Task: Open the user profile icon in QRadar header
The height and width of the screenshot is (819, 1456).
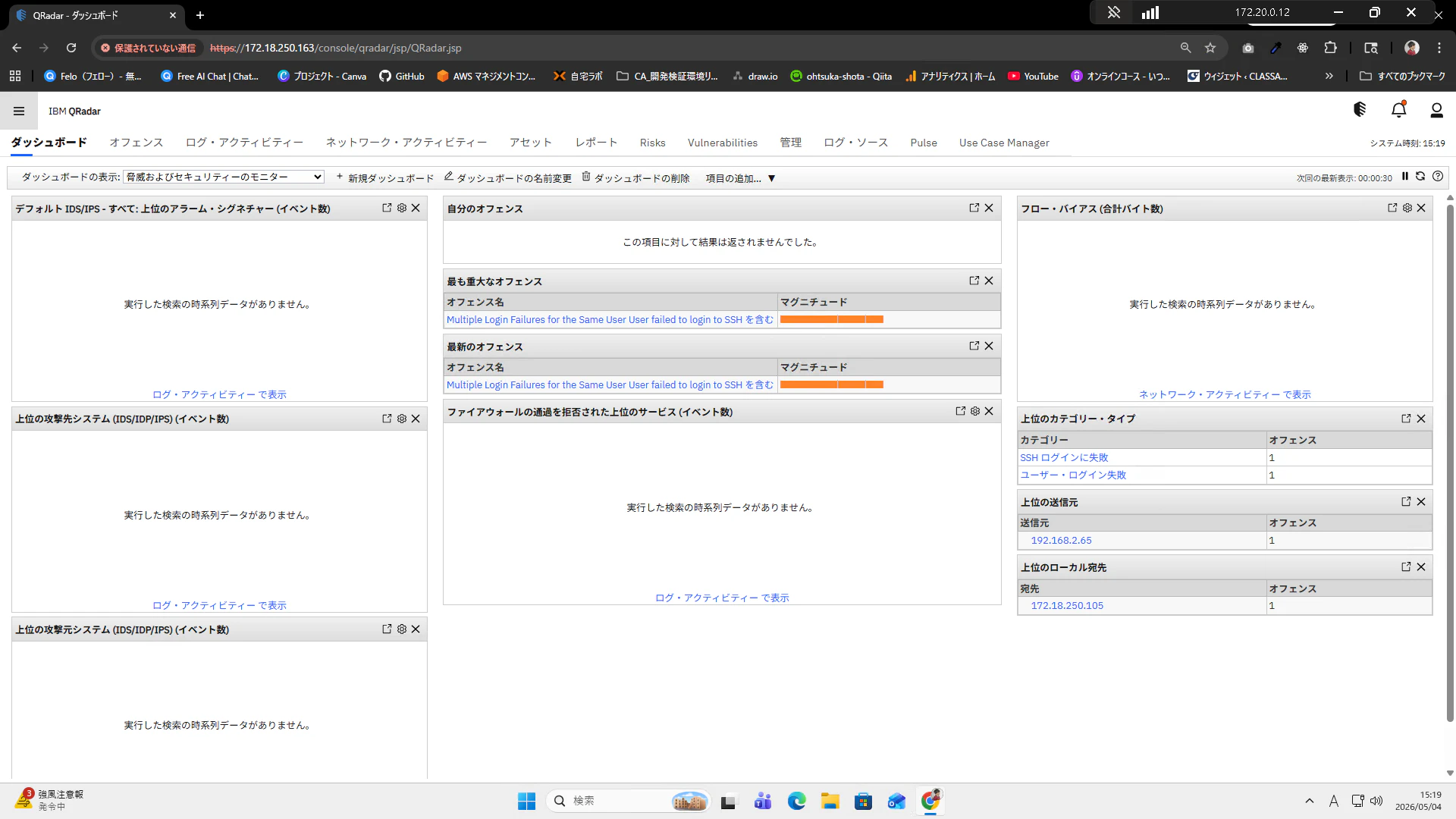Action: tap(1436, 111)
